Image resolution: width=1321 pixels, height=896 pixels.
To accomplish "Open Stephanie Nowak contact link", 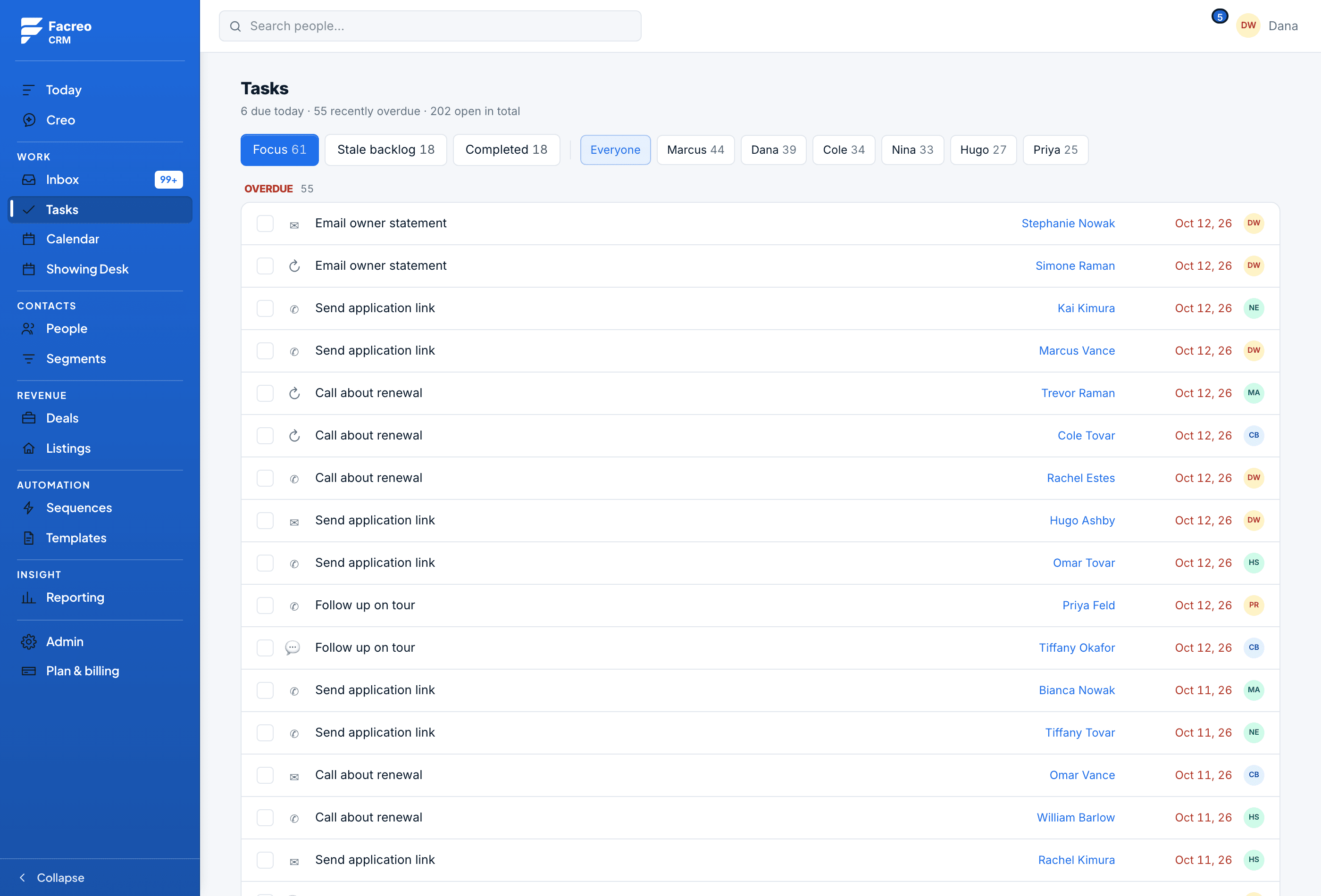I will [1068, 223].
